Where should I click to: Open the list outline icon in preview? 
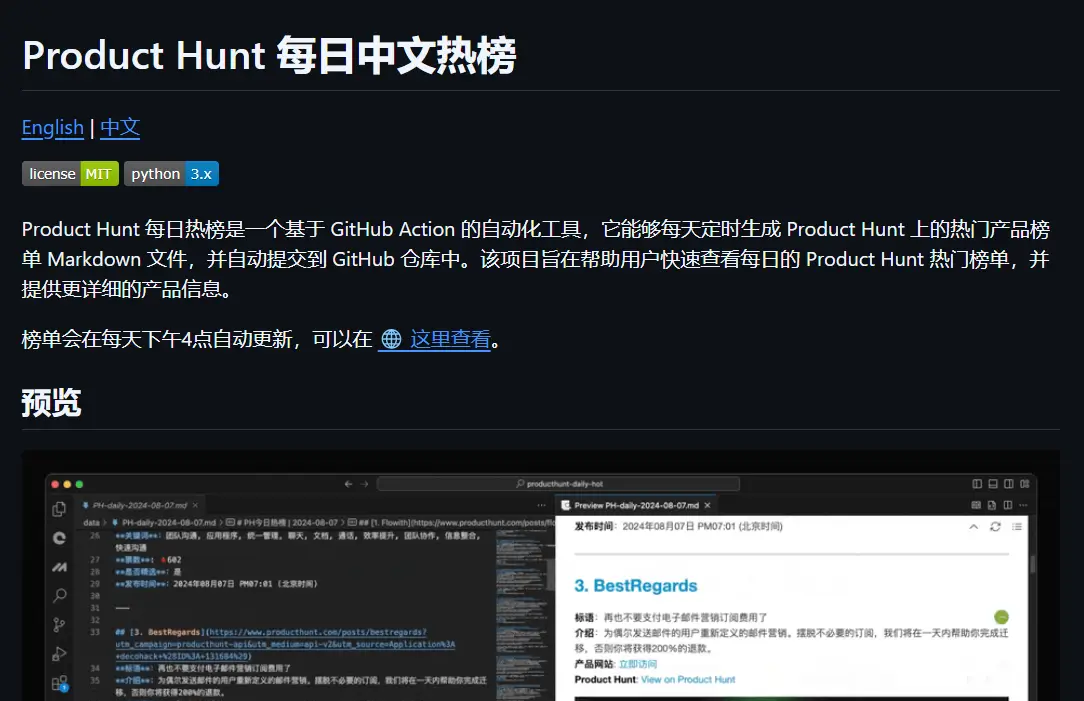click(1017, 526)
